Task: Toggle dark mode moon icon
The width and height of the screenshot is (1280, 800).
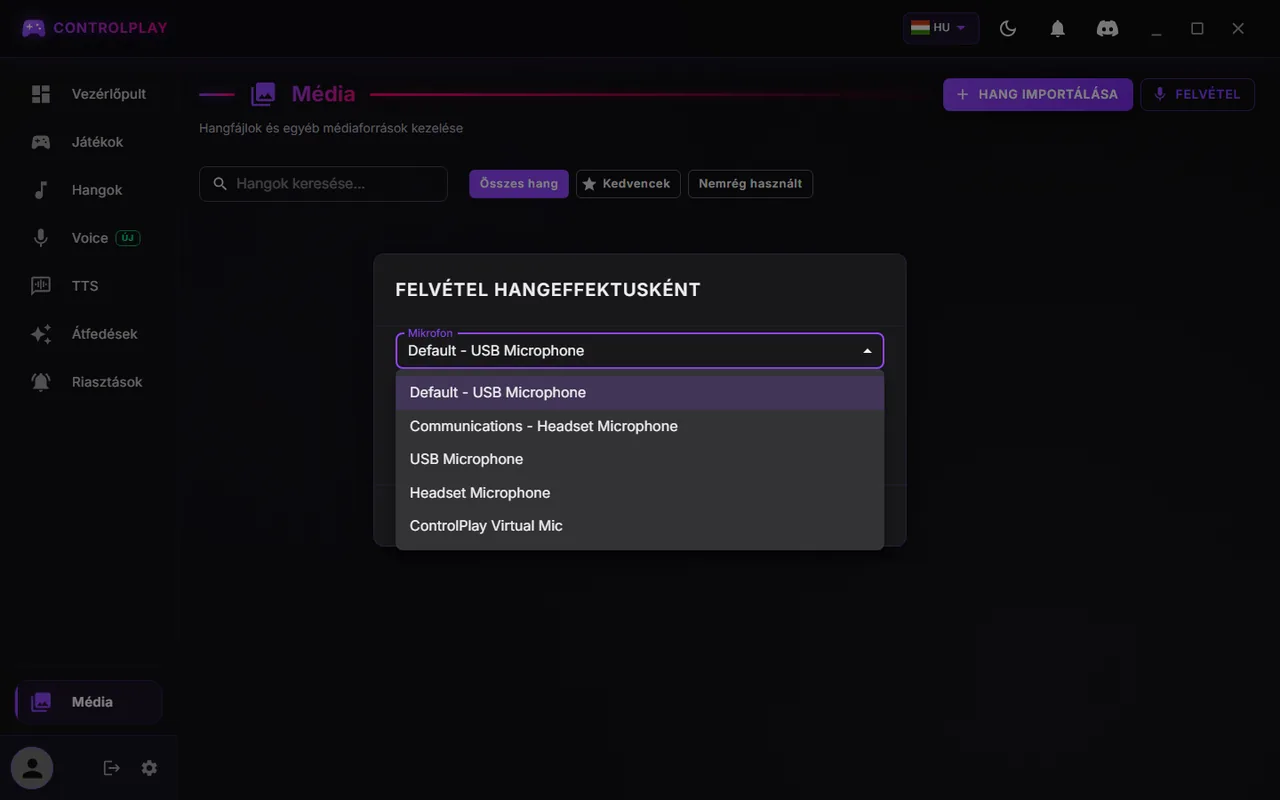Action: (x=1008, y=29)
